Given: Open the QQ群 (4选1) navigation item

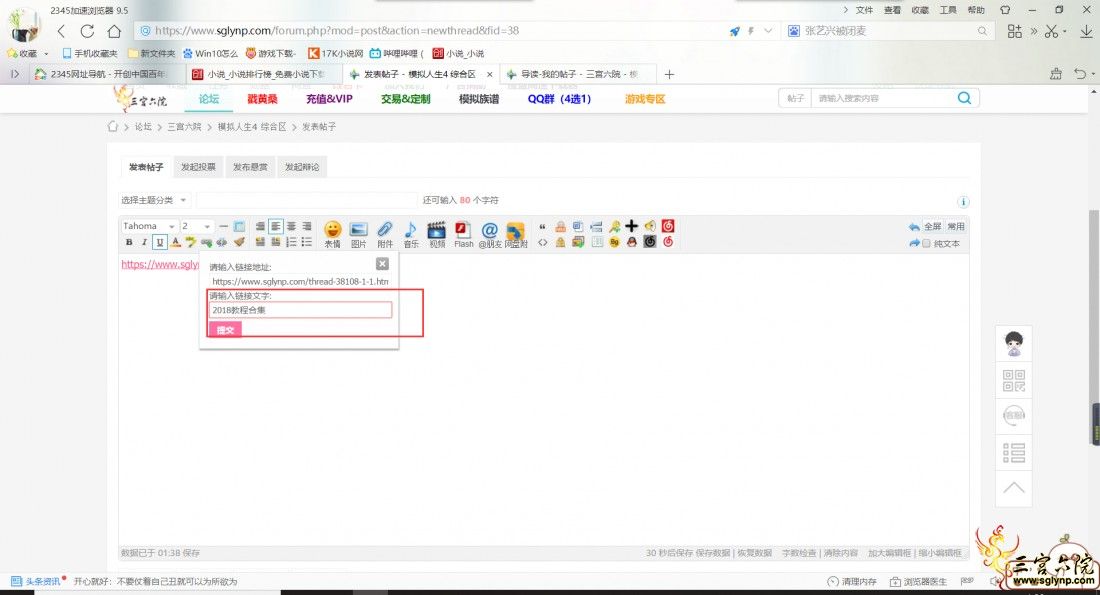Looking at the screenshot, I should point(559,99).
